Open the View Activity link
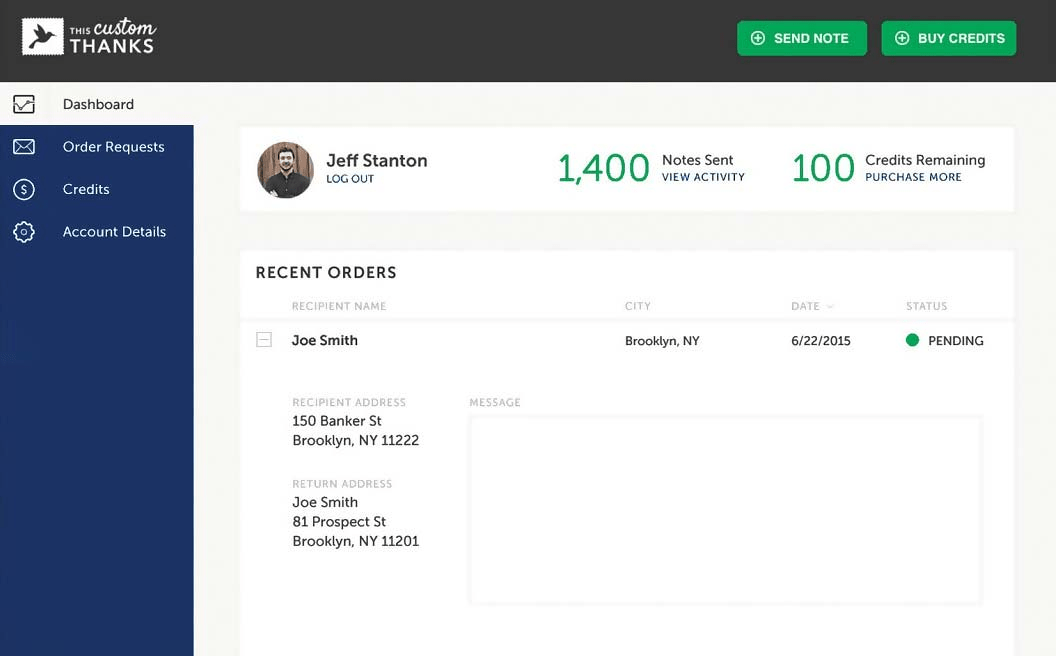This screenshot has width=1056, height=656. tap(703, 177)
